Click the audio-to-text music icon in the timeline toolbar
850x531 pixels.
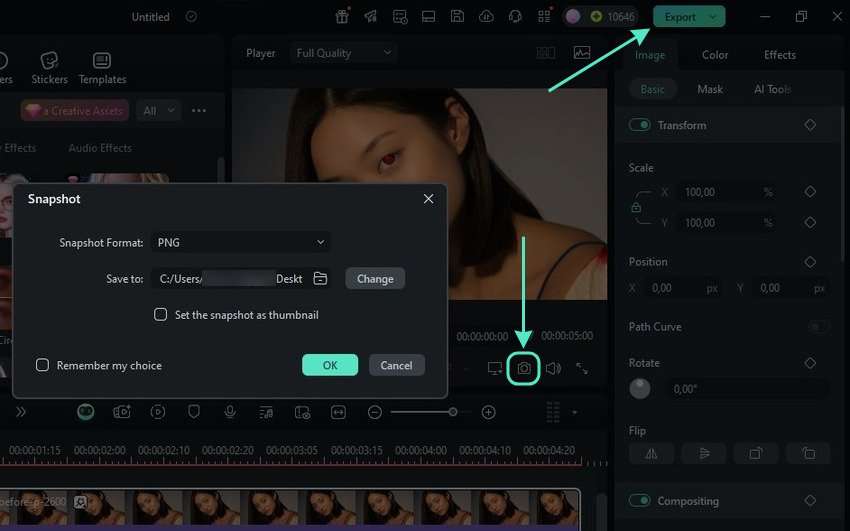click(266, 413)
